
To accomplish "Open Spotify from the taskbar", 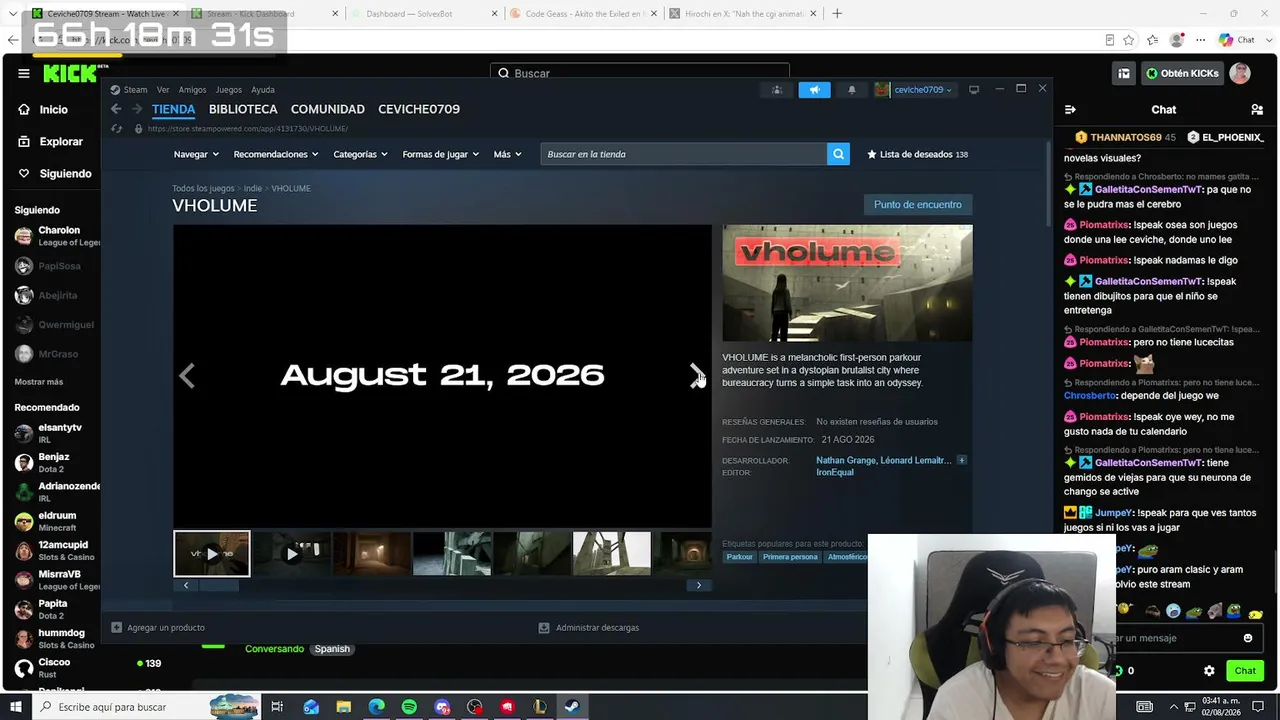I will [x=409, y=707].
